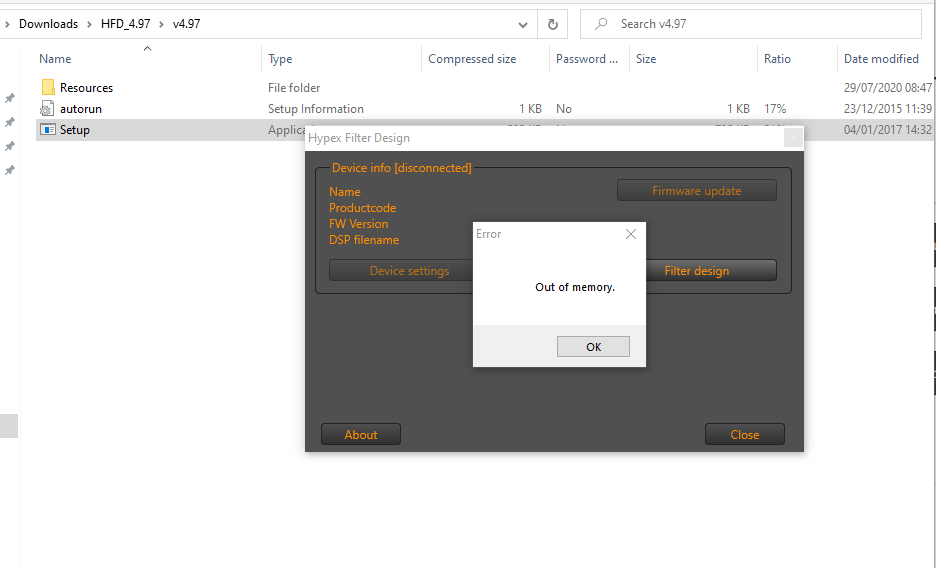This screenshot has width=936, height=568.
Task: Click 'File folder' type cell
Action: click(294, 88)
